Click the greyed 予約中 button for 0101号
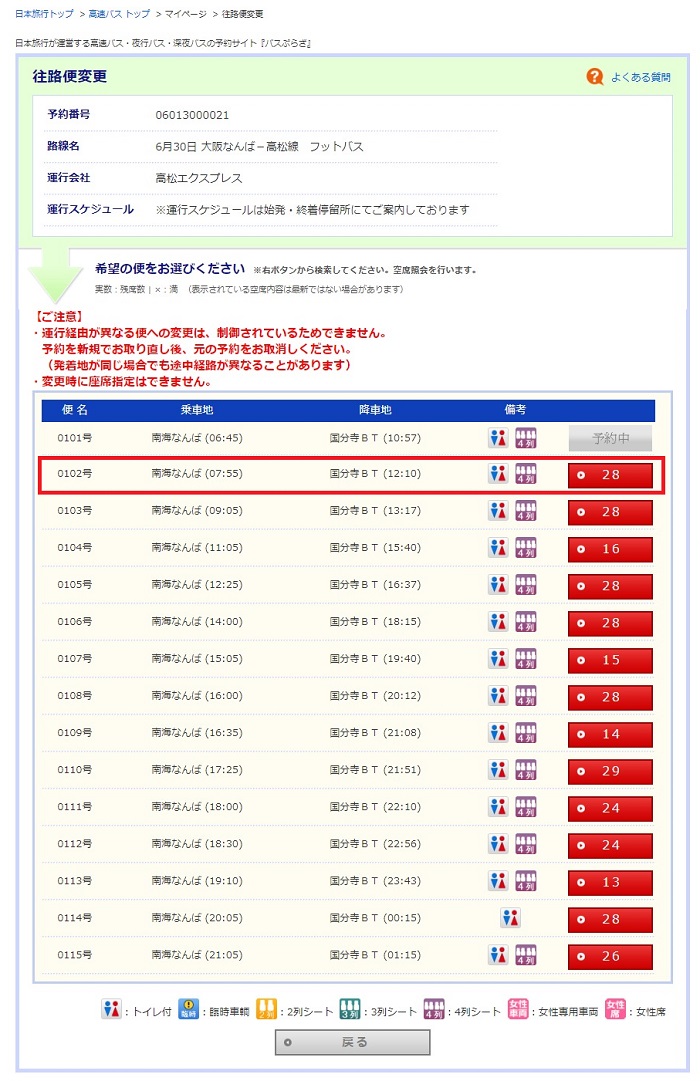 [x=610, y=438]
